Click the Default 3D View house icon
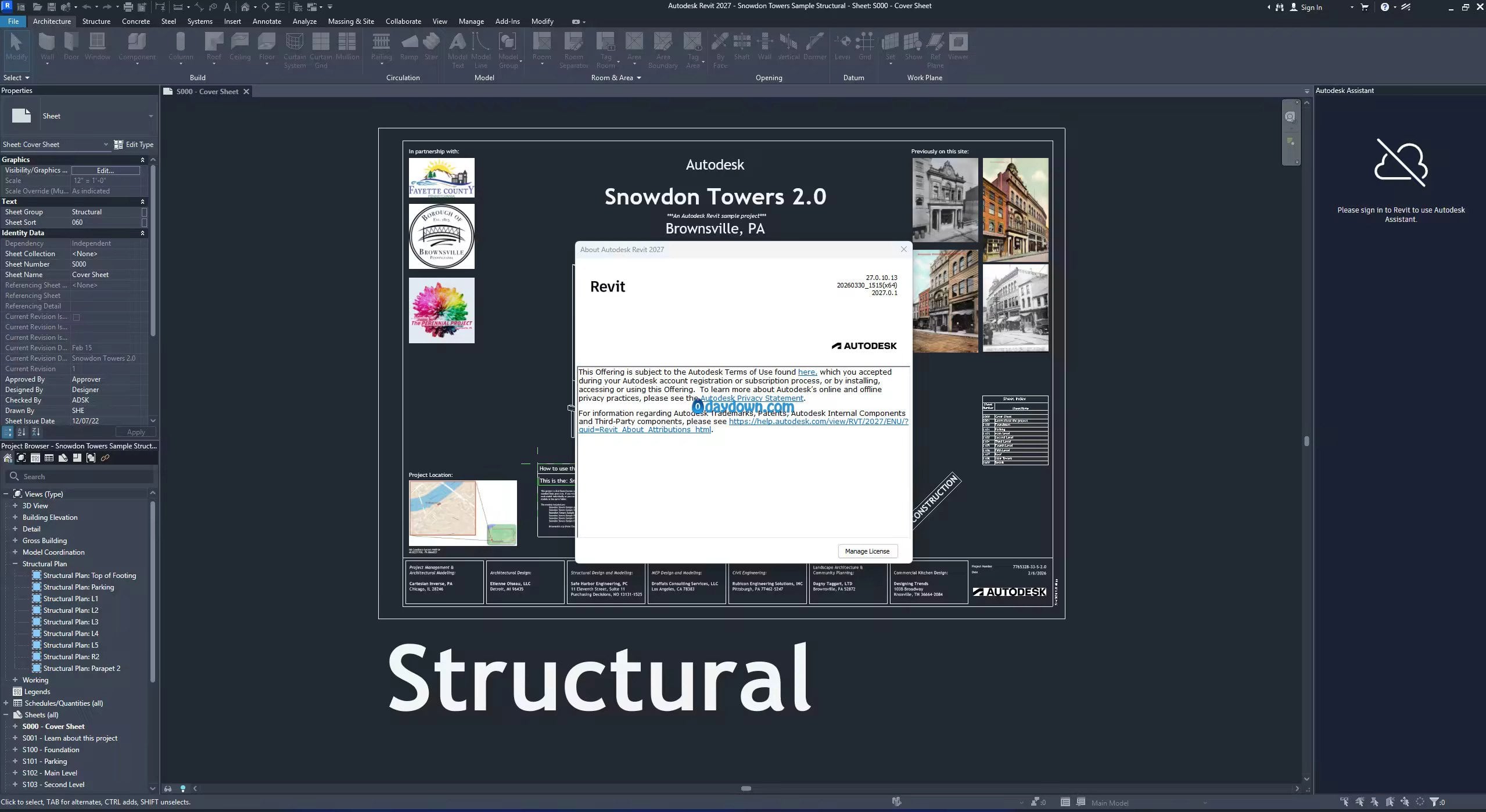Screen dimensions: 1486x812 [245, 7]
